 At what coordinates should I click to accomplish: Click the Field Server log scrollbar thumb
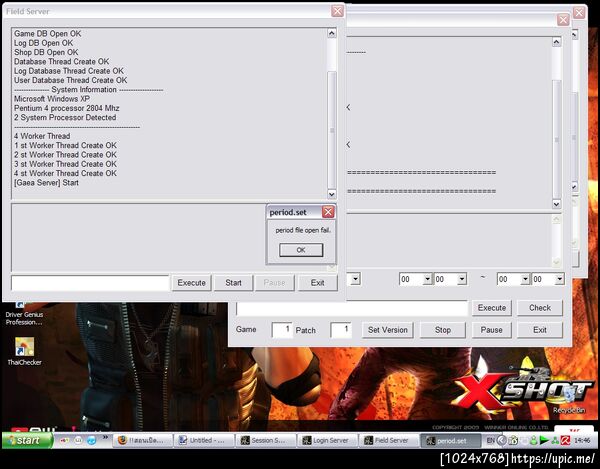(x=332, y=130)
